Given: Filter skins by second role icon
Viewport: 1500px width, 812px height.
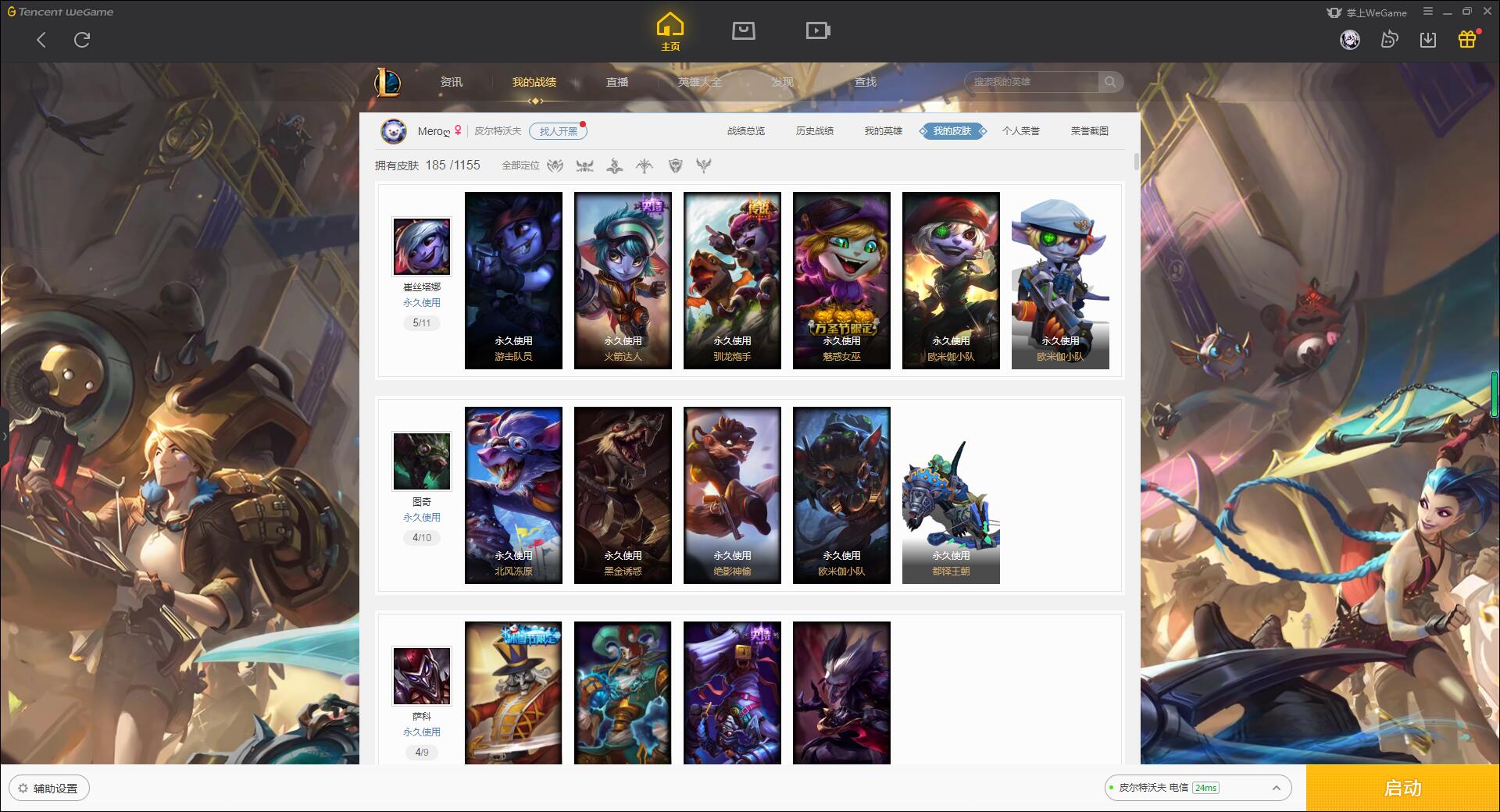Looking at the screenshot, I should coord(584,166).
